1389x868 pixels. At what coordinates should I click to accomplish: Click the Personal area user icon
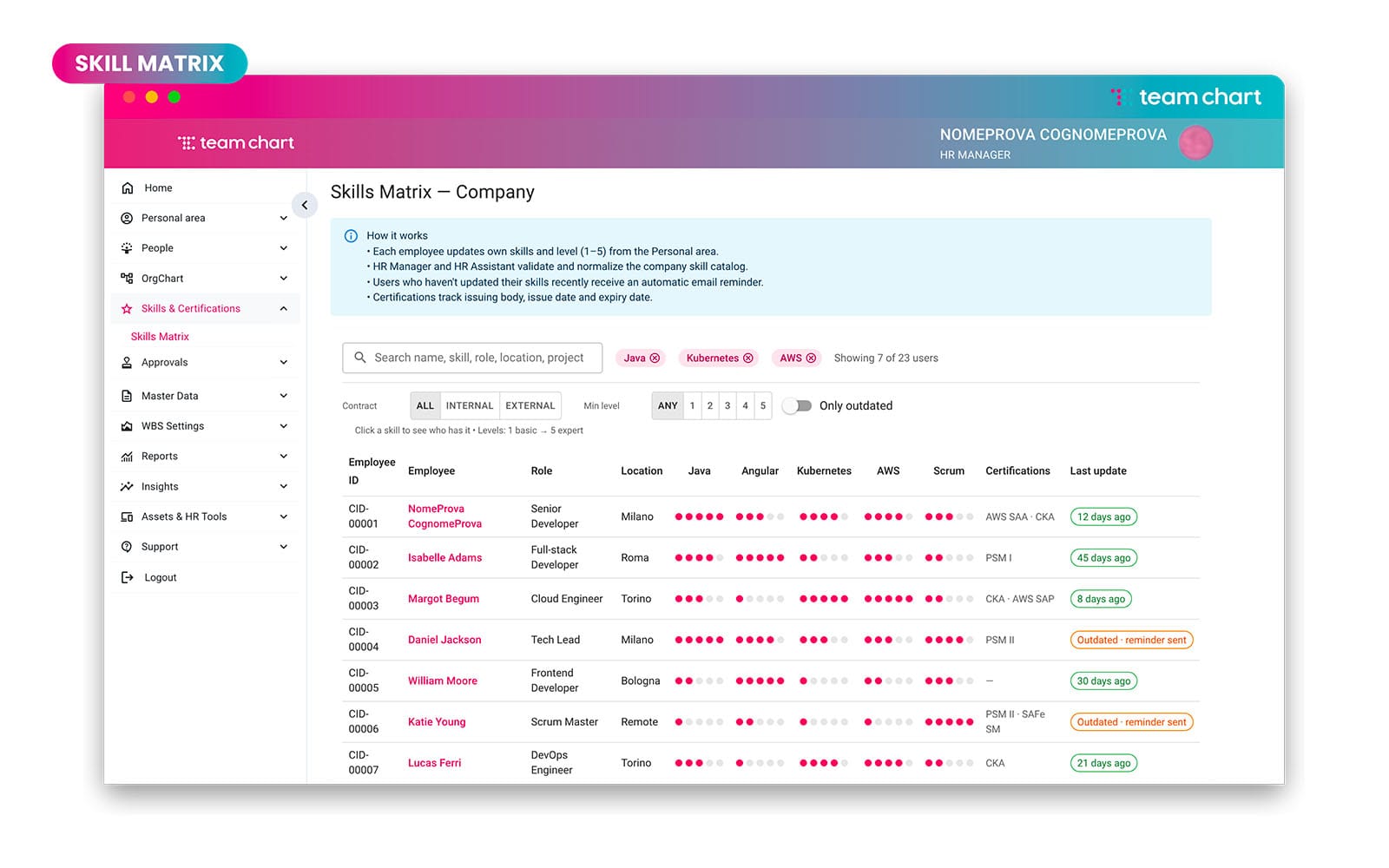click(x=127, y=218)
